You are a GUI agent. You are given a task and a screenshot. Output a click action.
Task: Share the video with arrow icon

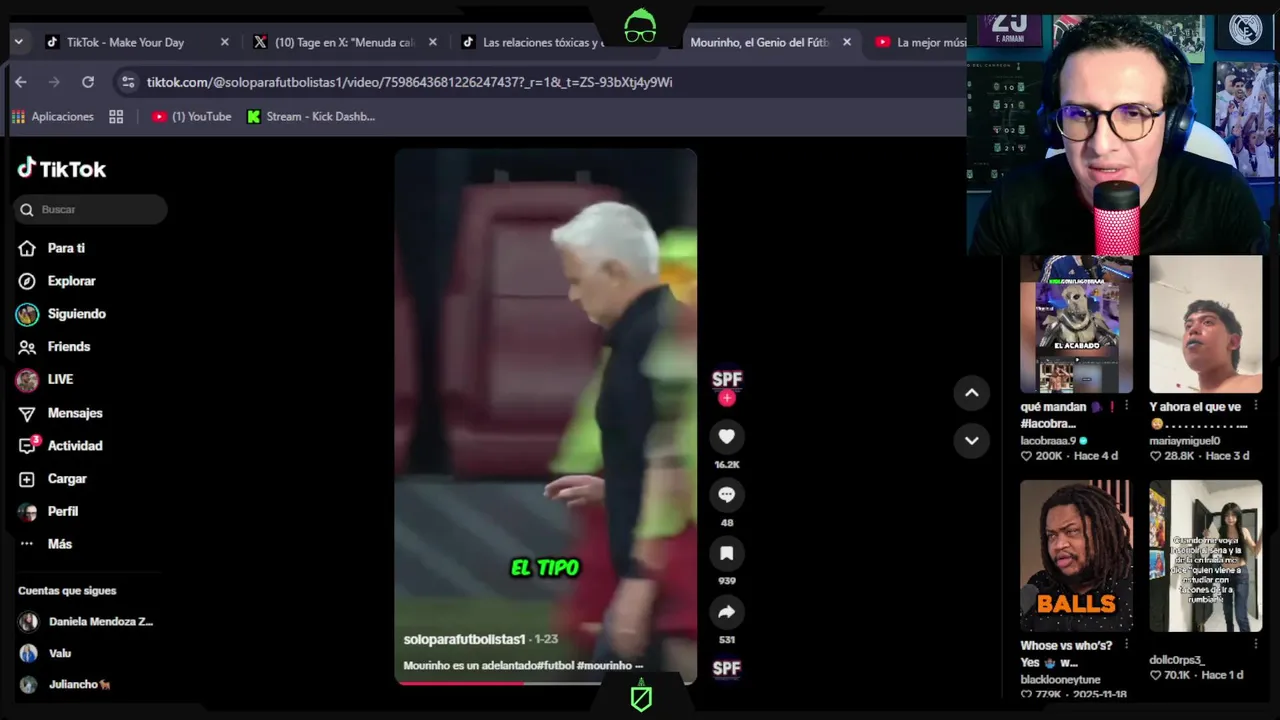pyautogui.click(x=727, y=612)
